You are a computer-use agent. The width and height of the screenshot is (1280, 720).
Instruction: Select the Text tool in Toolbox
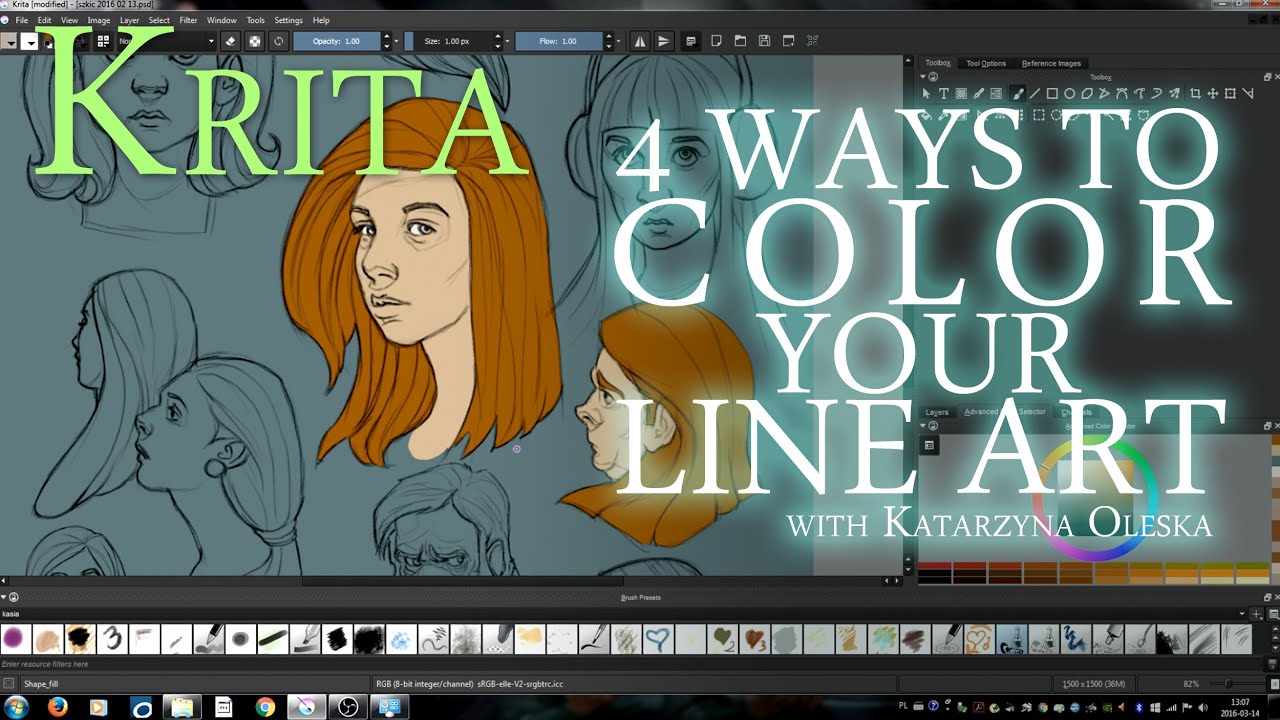pyautogui.click(x=943, y=93)
